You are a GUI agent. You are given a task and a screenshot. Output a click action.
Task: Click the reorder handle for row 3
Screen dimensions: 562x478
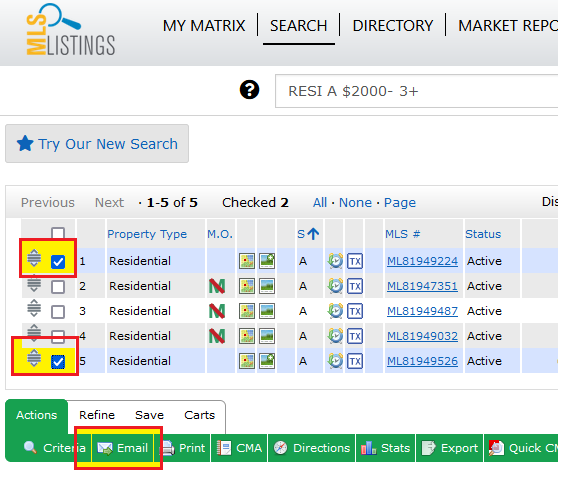point(34,308)
